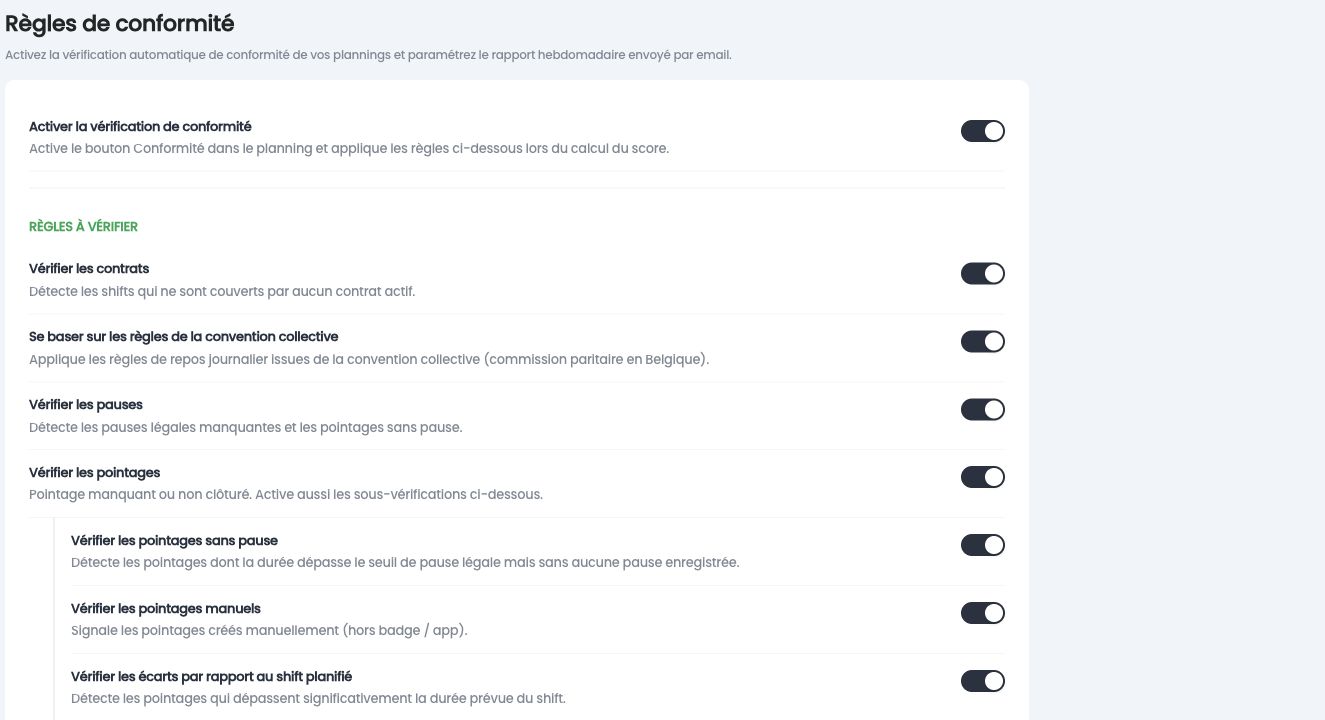Turn off the convention collective rules switch
1325x720 pixels.
coord(982,341)
